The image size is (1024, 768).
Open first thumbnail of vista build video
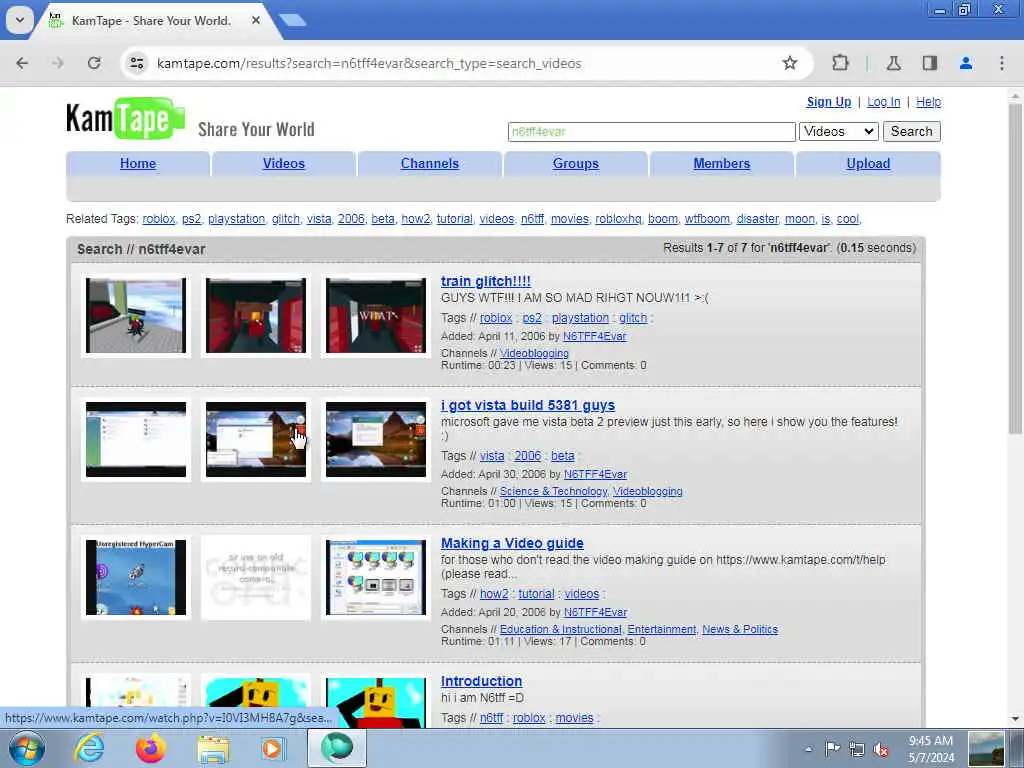136,440
